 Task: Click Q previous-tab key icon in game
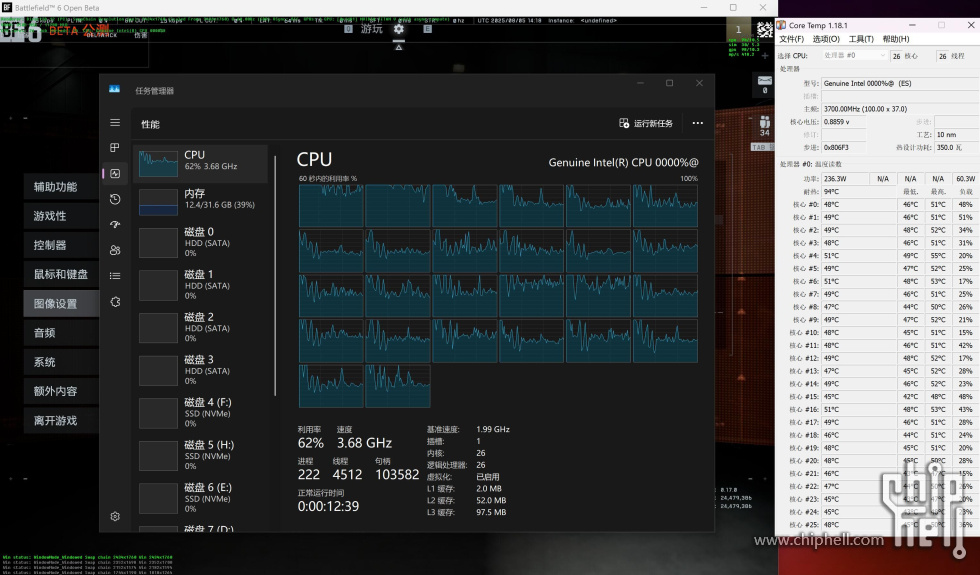coord(348,29)
